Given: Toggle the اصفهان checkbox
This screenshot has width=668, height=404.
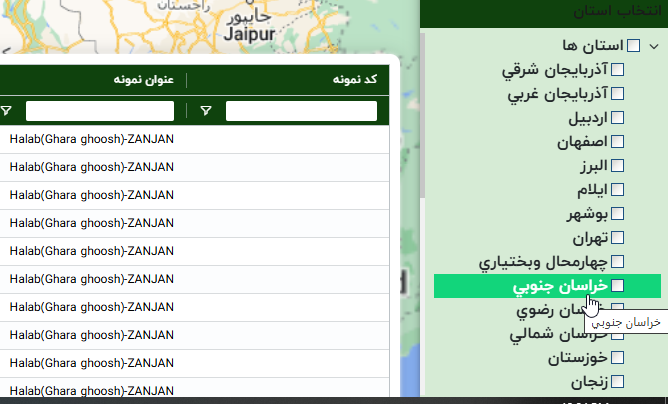Looking at the screenshot, I should (x=617, y=142).
